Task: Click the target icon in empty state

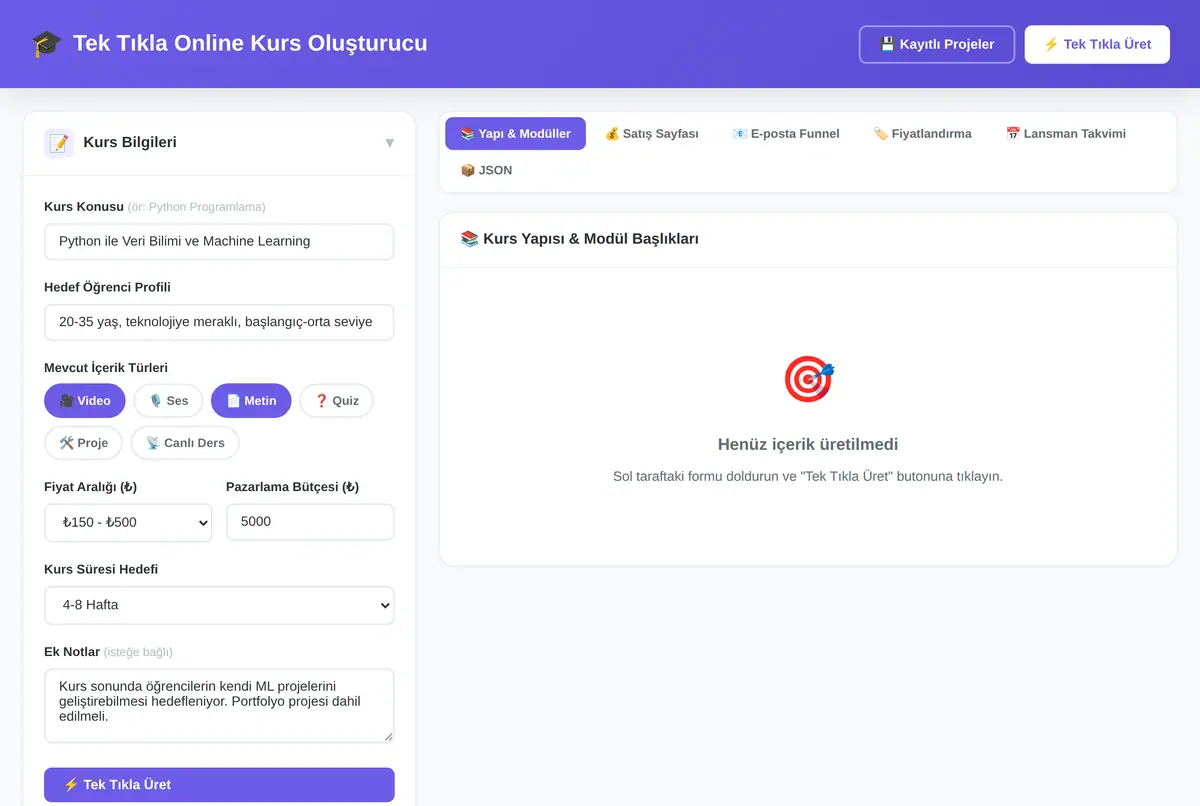Action: pos(808,379)
